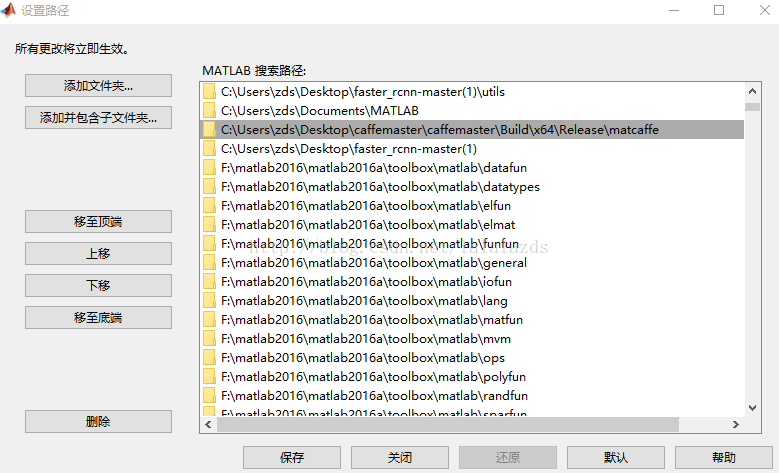Viewport: 779px width, 473px height.
Task: Click the folder icon of toolbox\matlab\datafun
Action: [x=209, y=167]
